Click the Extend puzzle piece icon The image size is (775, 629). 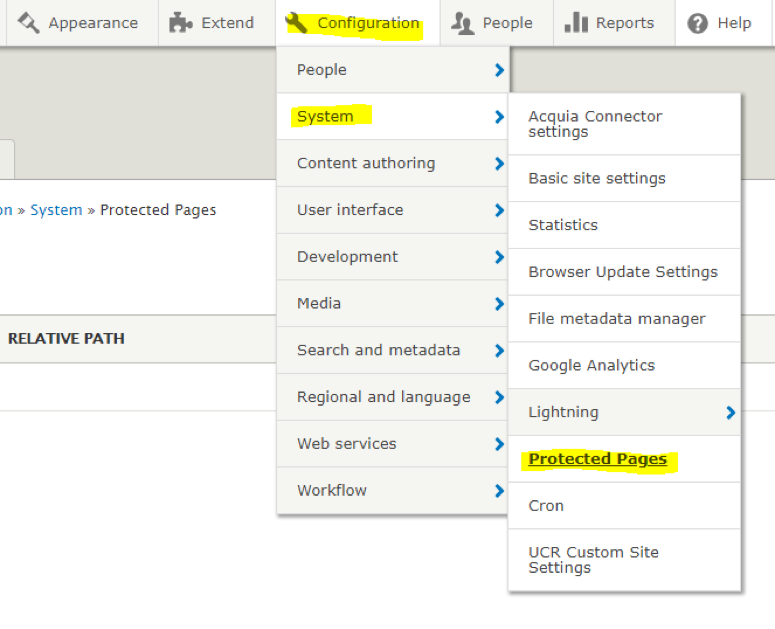(x=180, y=23)
